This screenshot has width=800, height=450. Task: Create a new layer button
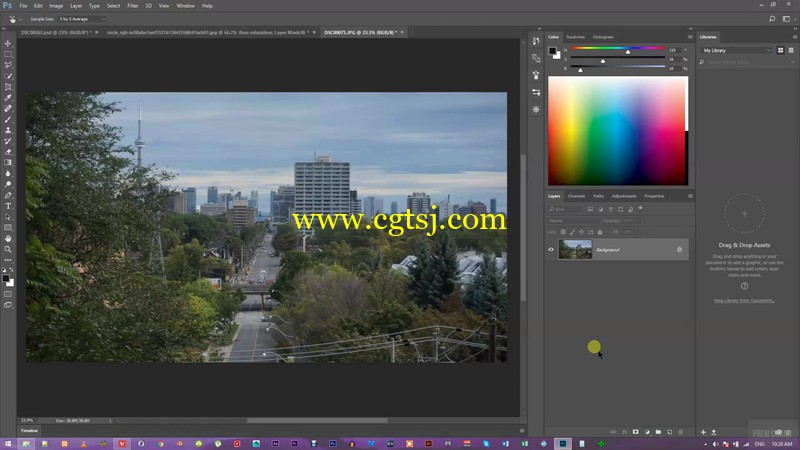click(669, 432)
